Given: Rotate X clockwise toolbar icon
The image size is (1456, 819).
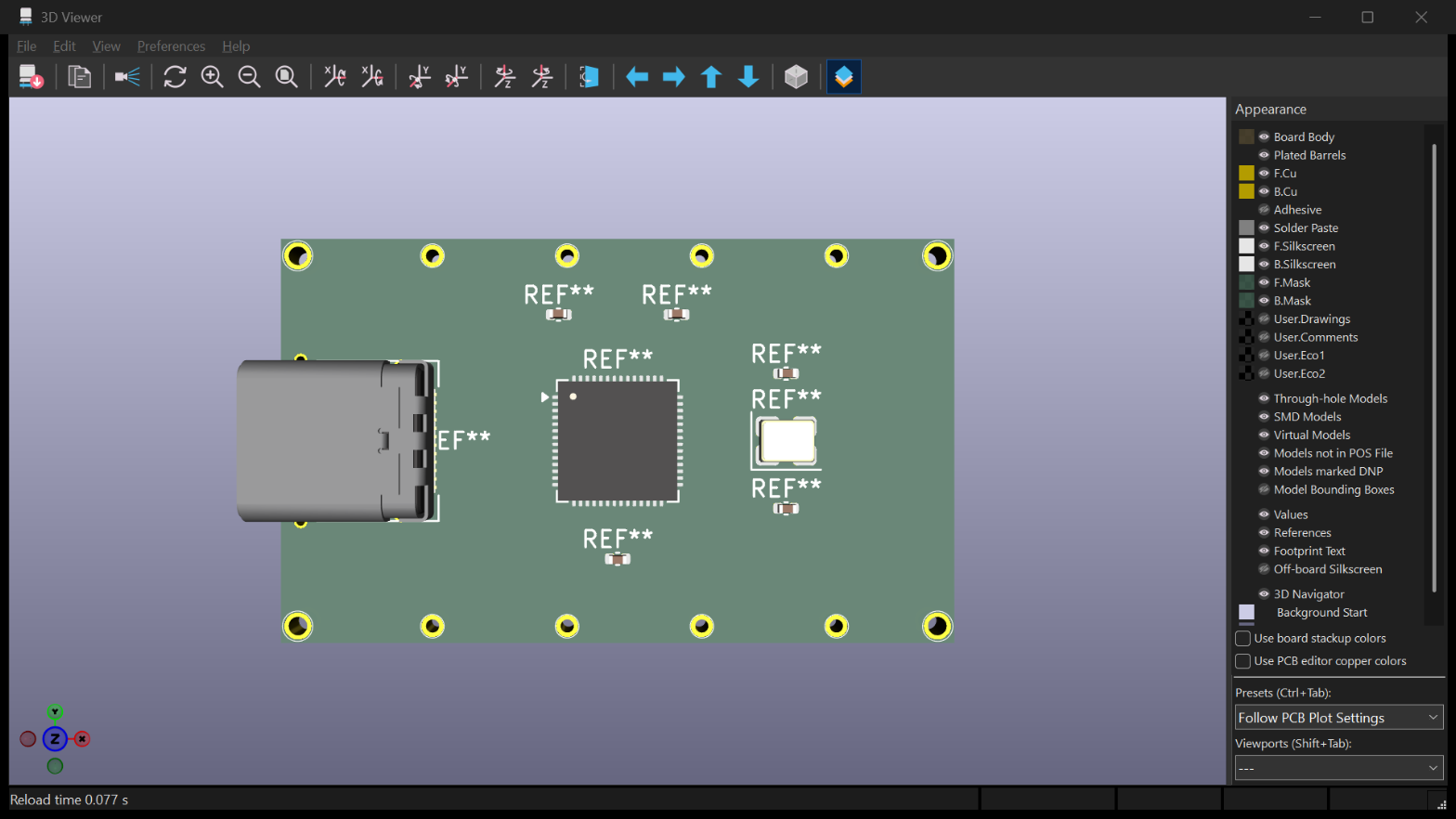Looking at the screenshot, I should pos(334,77).
